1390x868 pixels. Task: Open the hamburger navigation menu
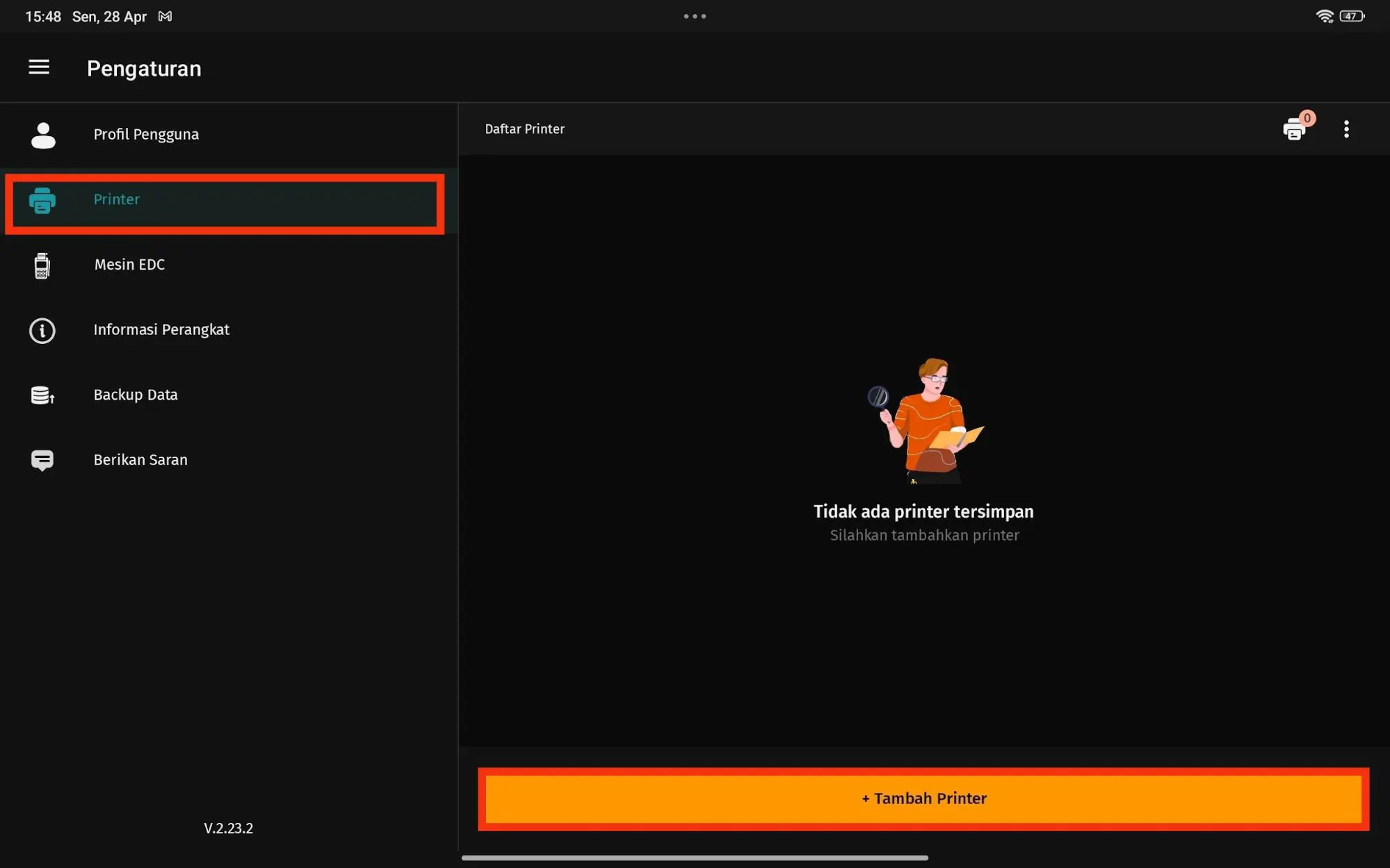click(x=39, y=67)
